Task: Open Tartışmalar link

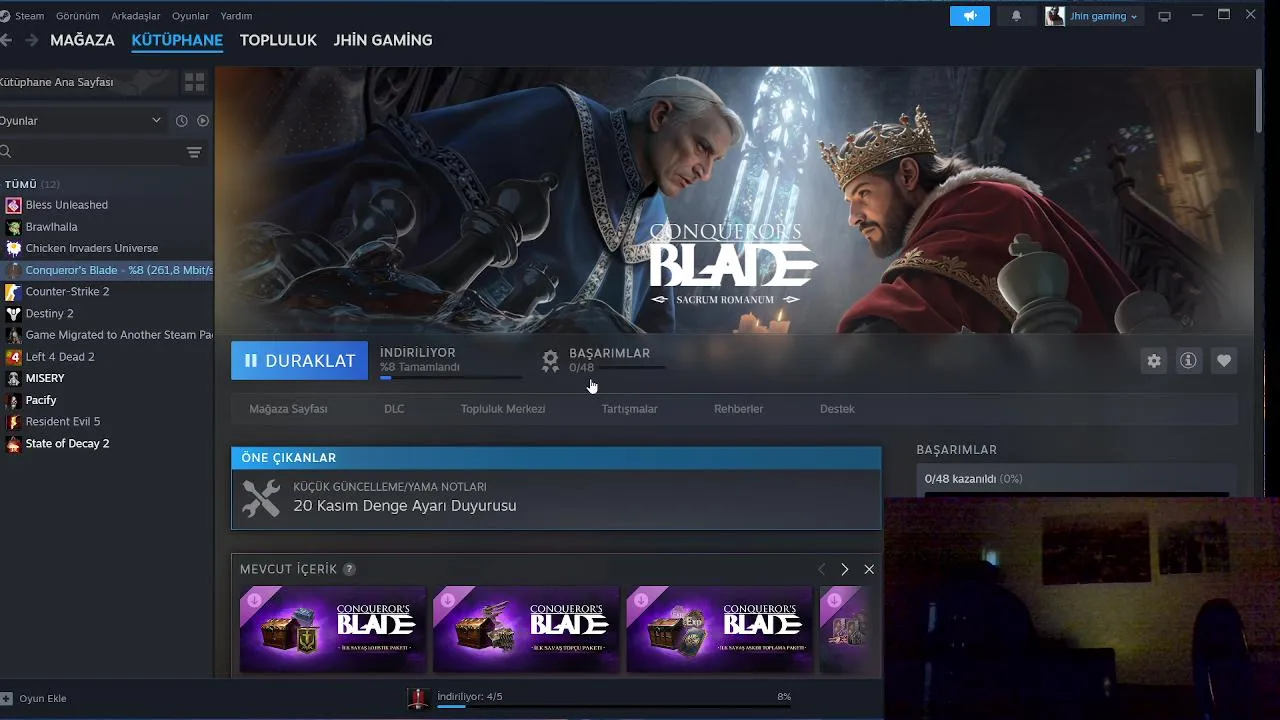Action: pos(629,409)
